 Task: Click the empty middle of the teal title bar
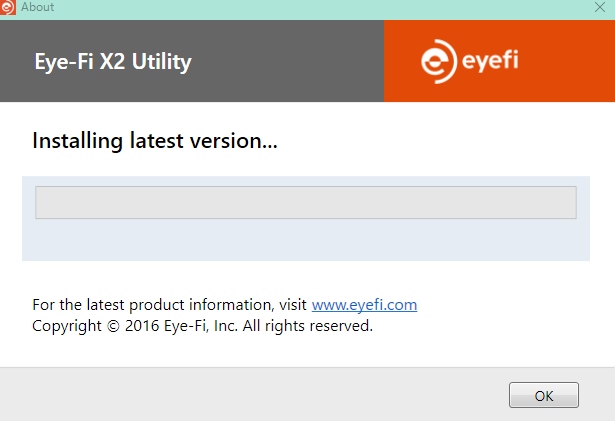[x=300, y=7]
